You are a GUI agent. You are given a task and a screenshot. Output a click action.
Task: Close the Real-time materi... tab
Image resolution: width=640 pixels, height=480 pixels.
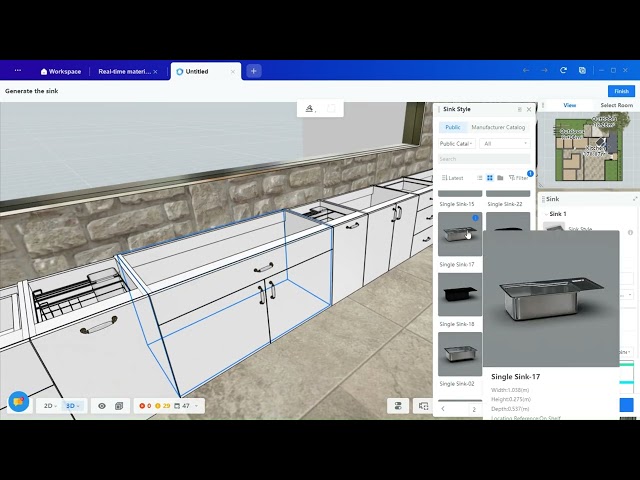pyautogui.click(x=155, y=71)
